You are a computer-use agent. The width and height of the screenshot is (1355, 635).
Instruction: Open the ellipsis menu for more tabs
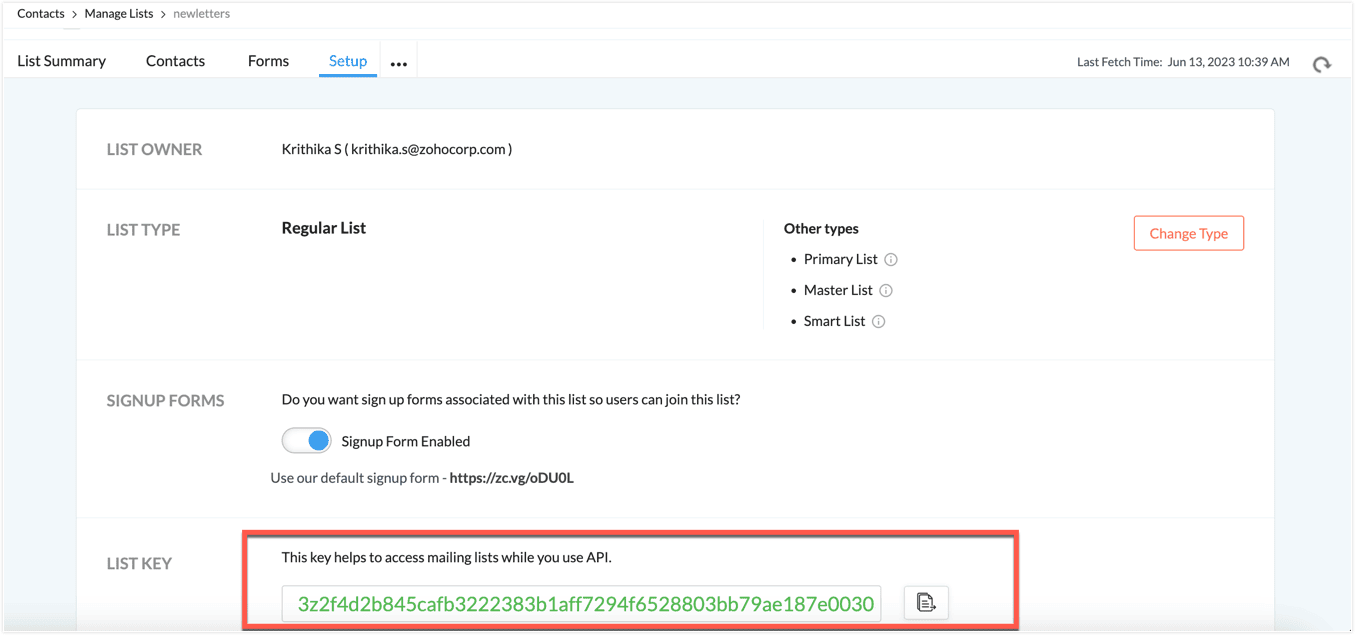tap(398, 61)
